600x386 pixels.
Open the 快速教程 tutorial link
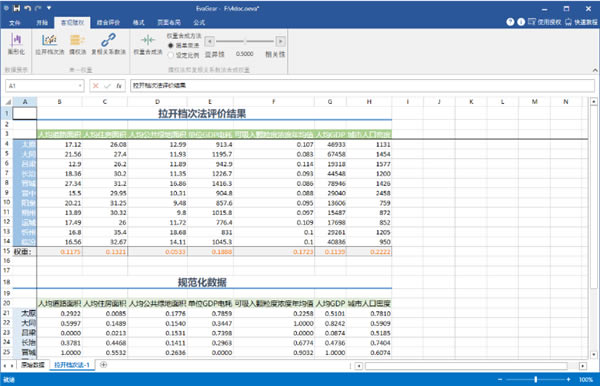tap(581, 22)
